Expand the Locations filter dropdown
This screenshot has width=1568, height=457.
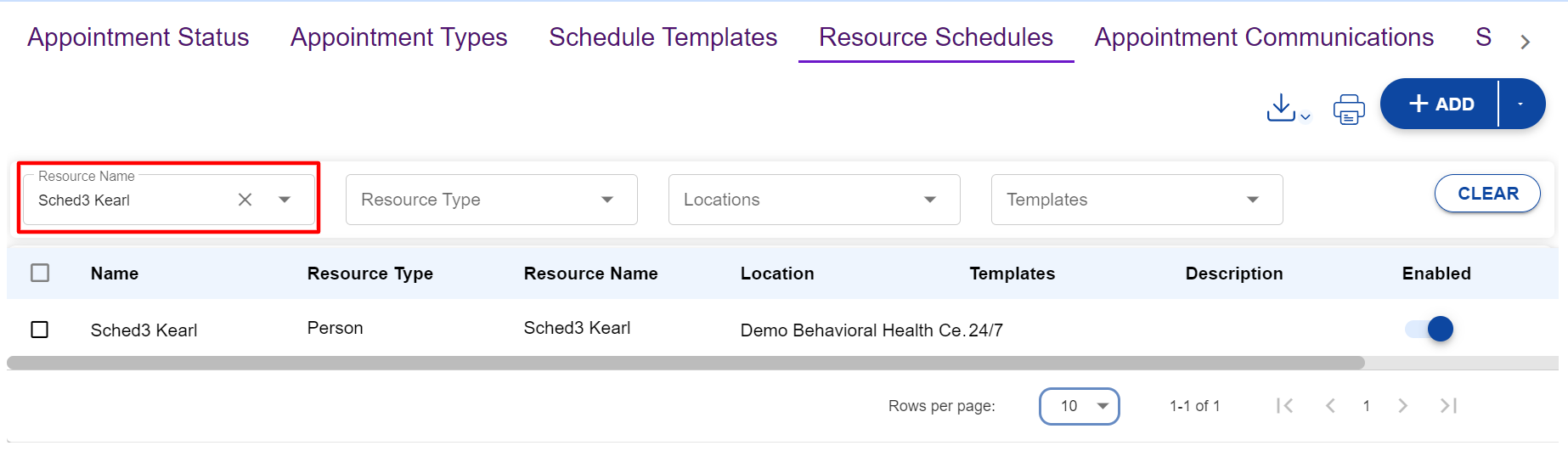[x=814, y=200]
